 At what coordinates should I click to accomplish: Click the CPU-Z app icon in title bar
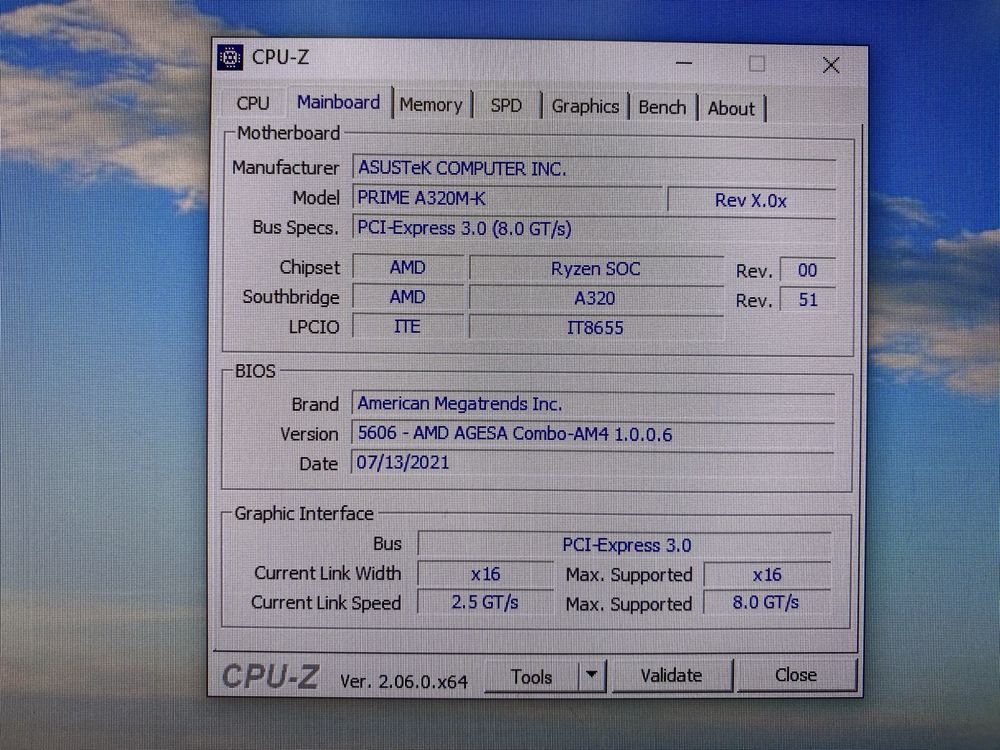point(230,57)
